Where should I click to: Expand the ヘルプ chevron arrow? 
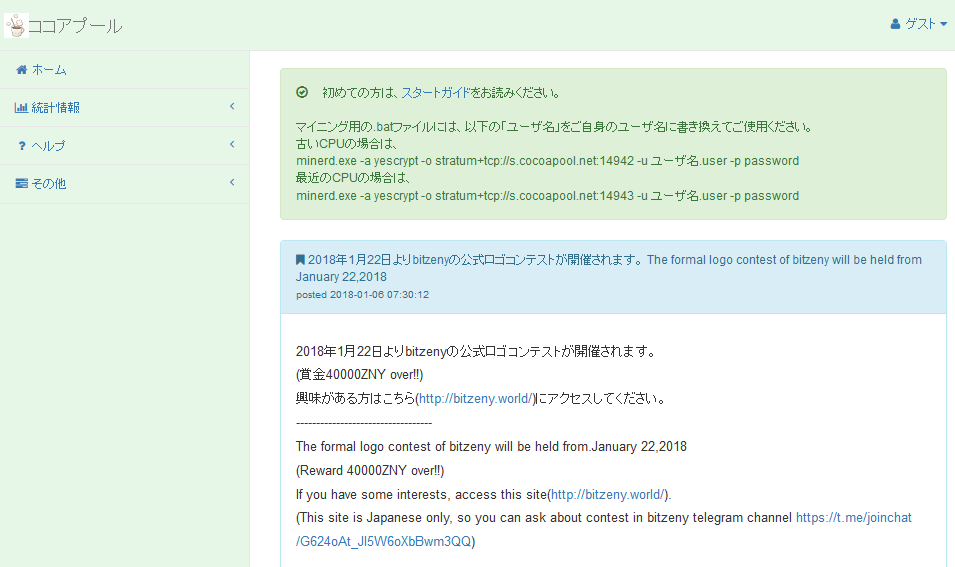click(x=232, y=144)
